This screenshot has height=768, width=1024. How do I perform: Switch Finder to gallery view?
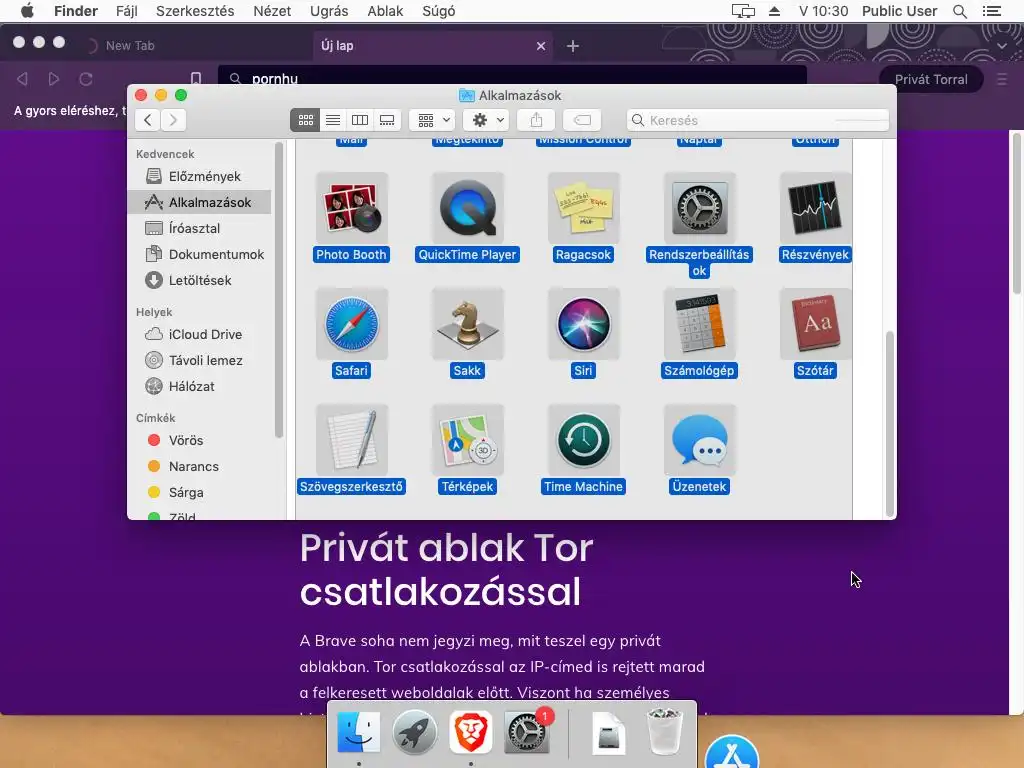(387, 120)
